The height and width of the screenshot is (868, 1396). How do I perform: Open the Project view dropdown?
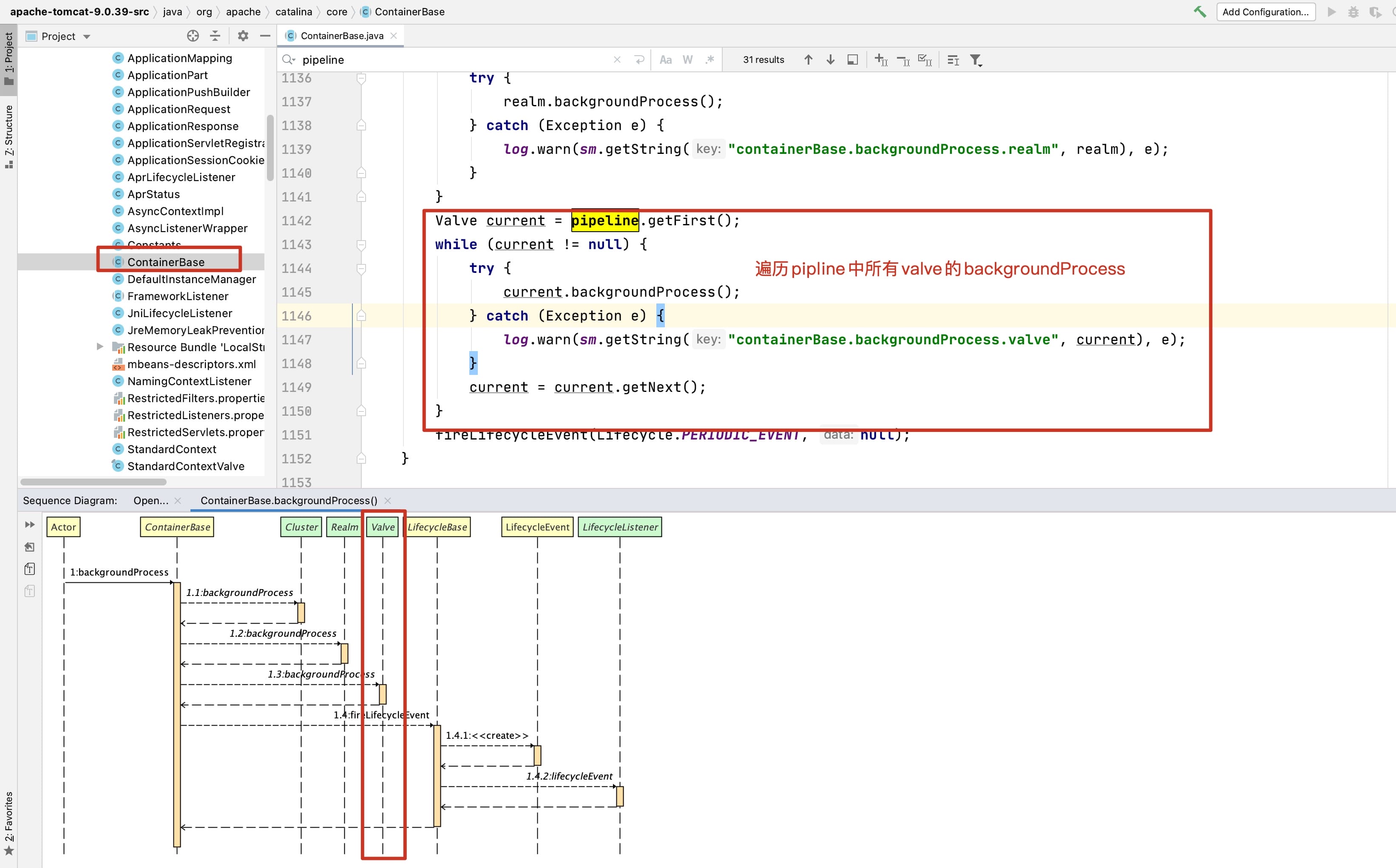click(x=87, y=37)
